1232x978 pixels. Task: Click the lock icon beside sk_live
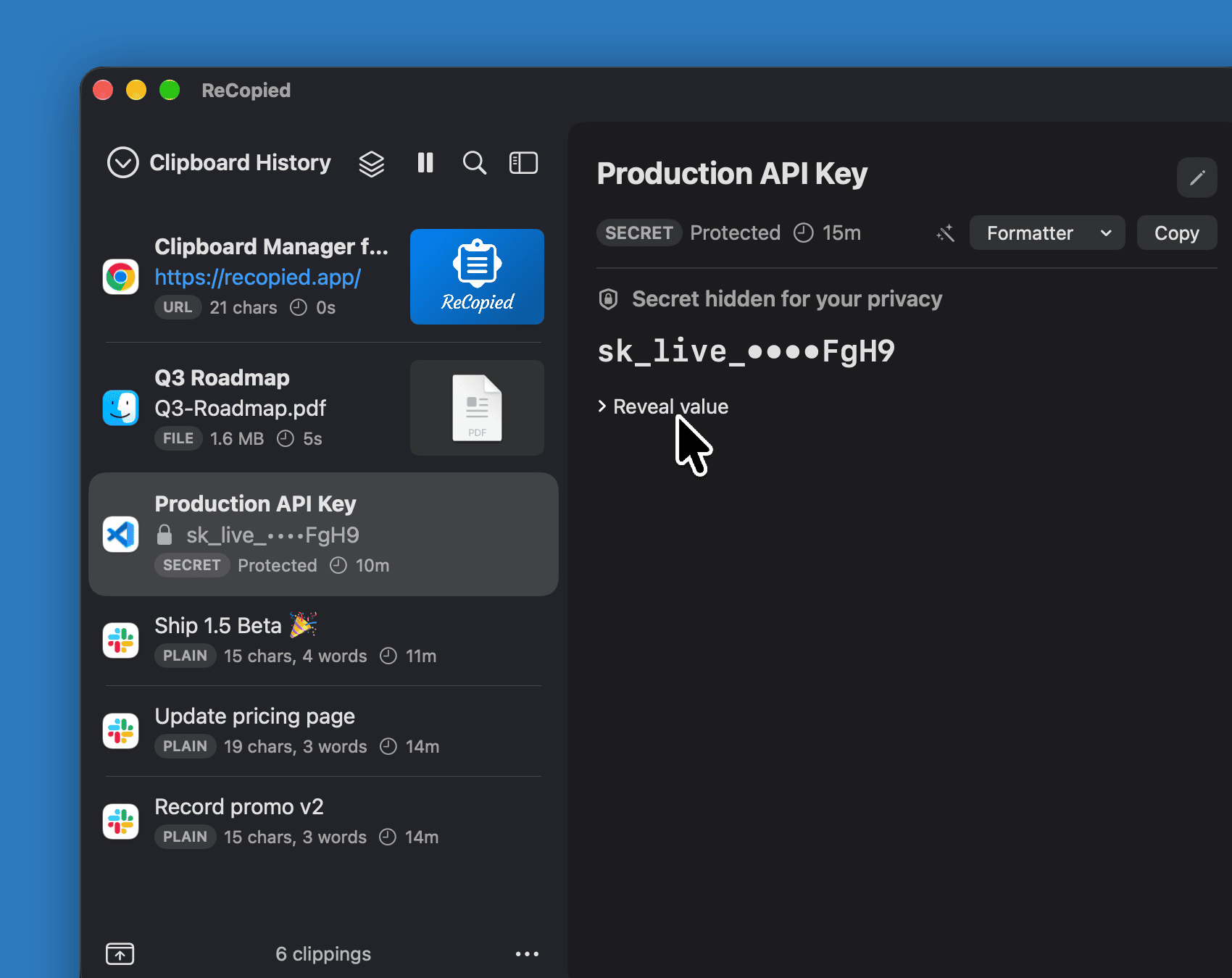pos(165,535)
